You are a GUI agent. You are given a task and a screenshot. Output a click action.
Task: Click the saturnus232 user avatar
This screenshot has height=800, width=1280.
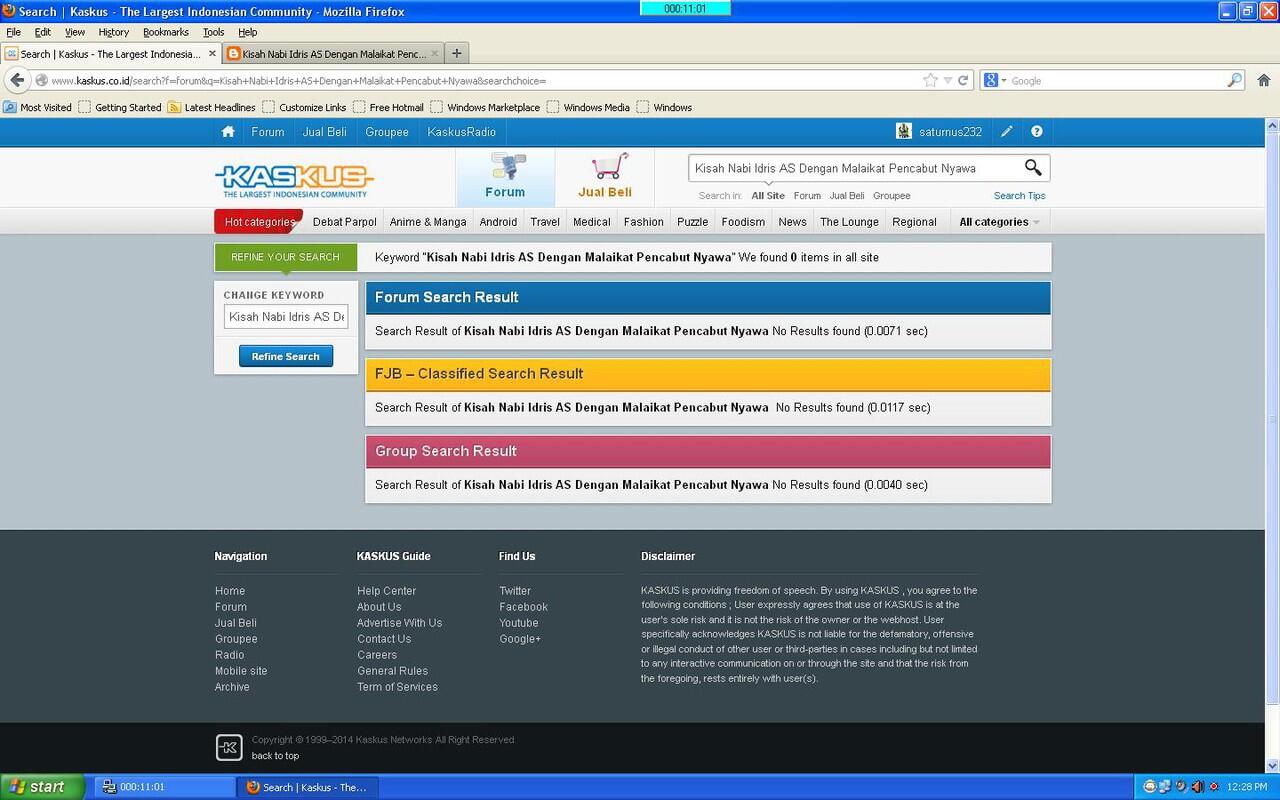tap(904, 131)
